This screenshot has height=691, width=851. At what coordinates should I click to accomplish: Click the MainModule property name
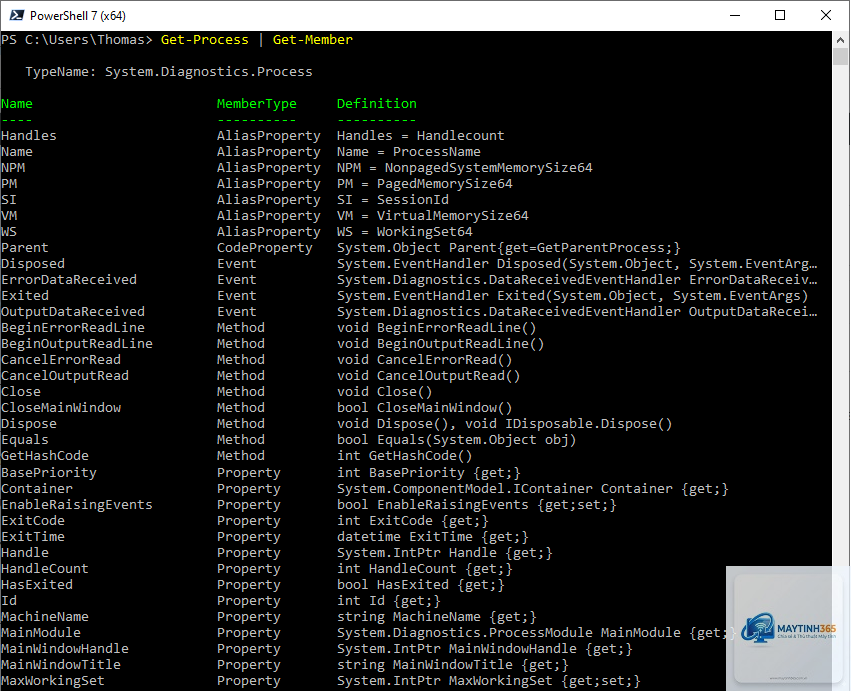[41, 633]
